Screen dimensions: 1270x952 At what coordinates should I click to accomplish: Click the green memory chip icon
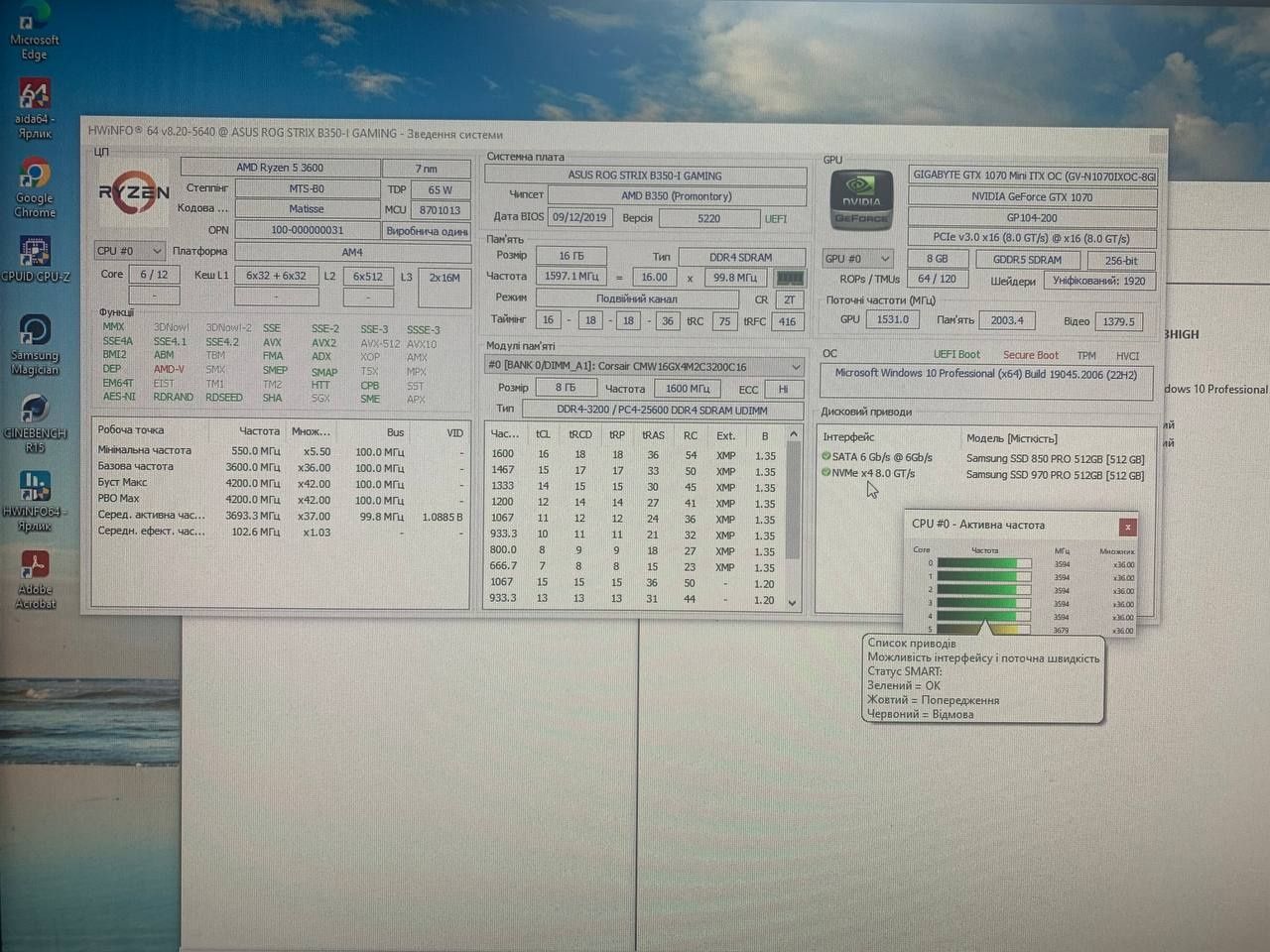click(x=790, y=278)
